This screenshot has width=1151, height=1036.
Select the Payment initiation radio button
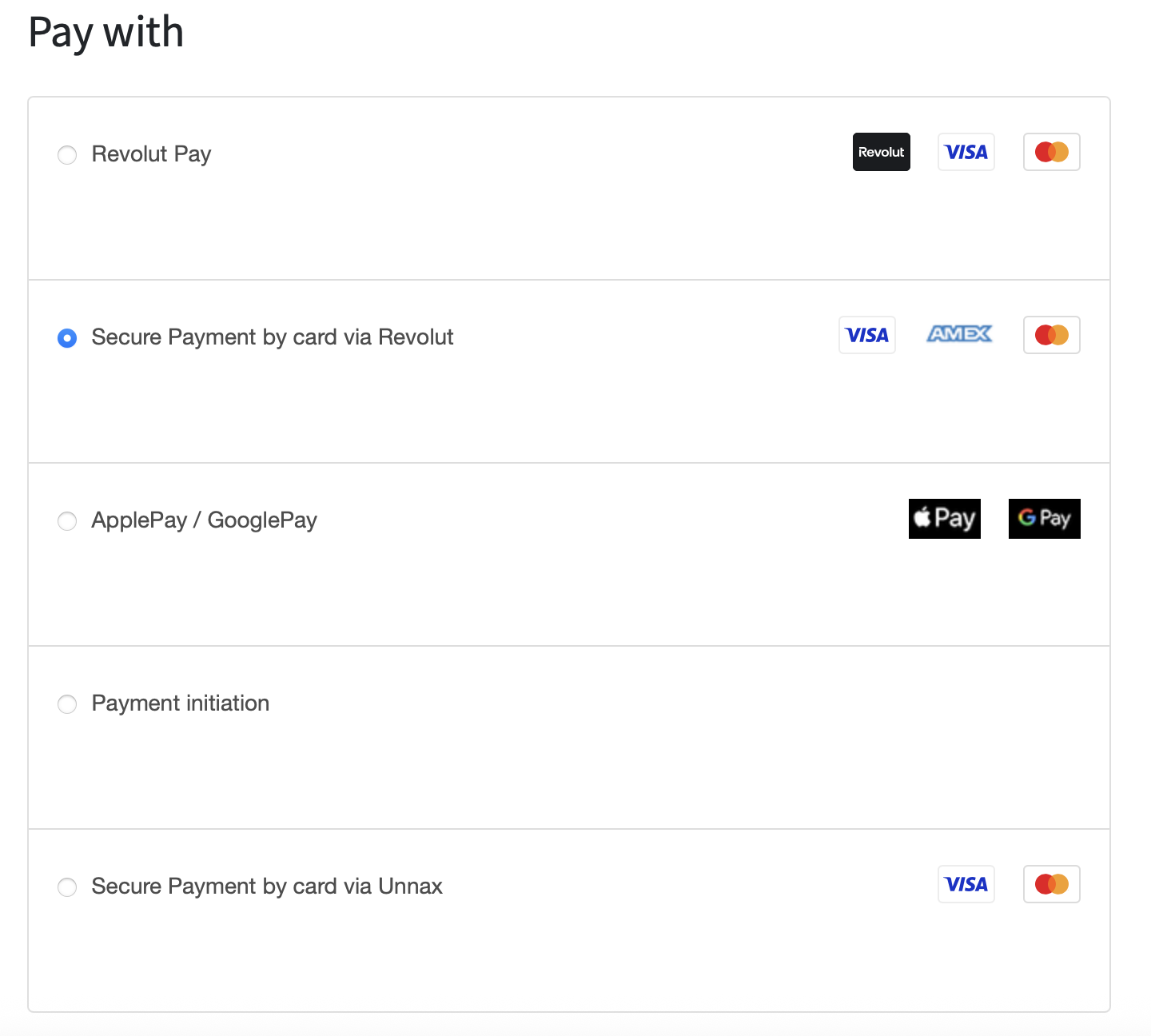pyautogui.click(x=67, y=704)
